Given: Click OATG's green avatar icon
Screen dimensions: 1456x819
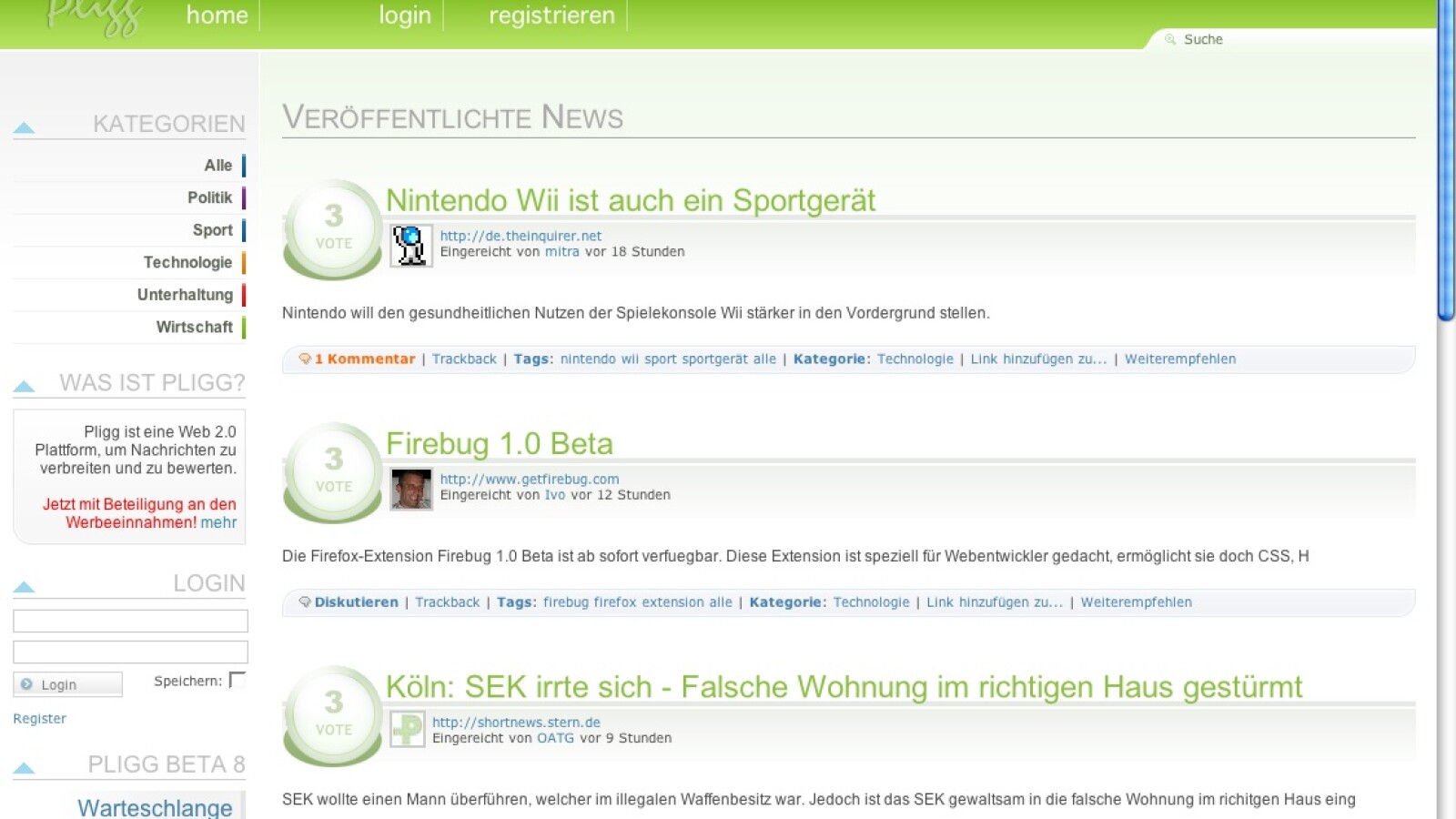Looking at the screenshot, I should click(x=407, y=729).
